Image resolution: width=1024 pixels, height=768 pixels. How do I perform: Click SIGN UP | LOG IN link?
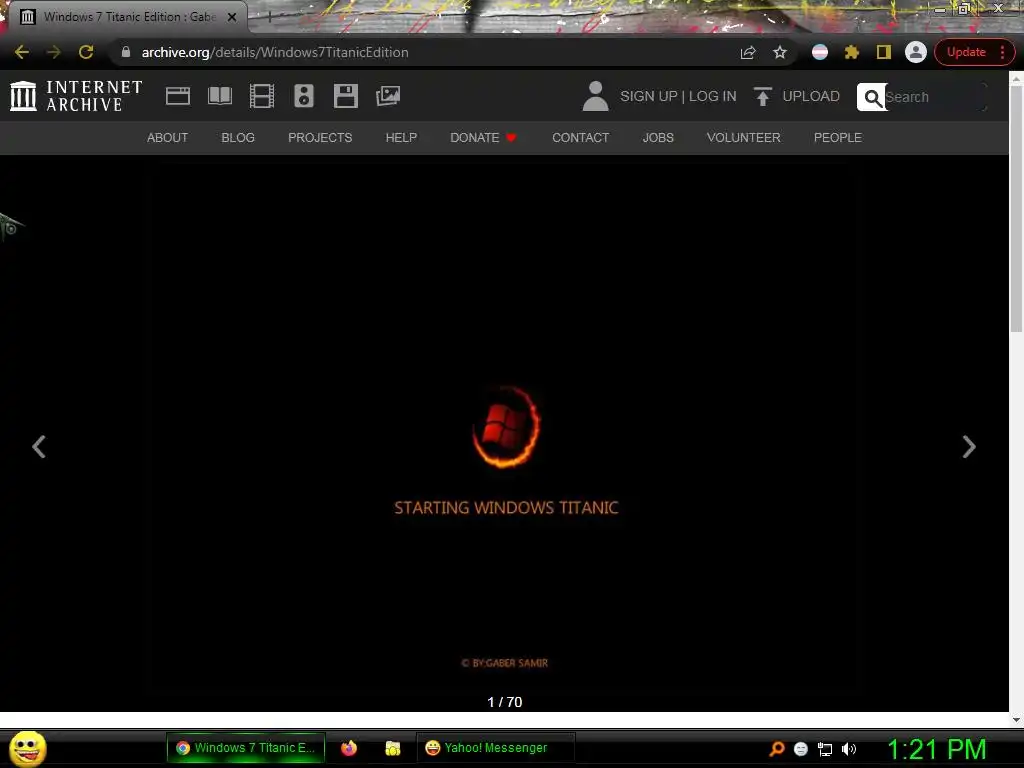[x=678, y=96]
